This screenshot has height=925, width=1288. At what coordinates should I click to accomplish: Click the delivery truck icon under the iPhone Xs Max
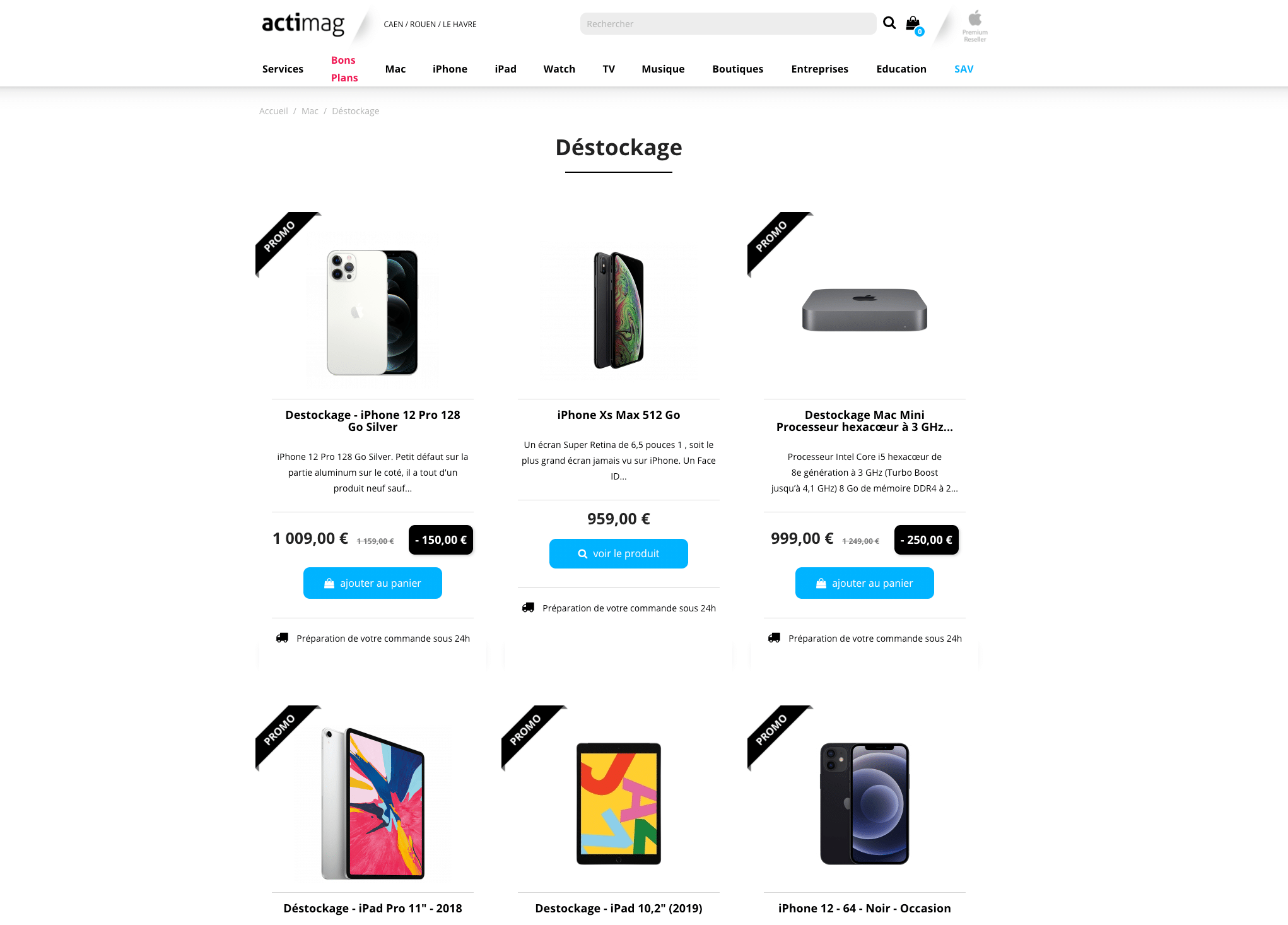coord(528,608)
